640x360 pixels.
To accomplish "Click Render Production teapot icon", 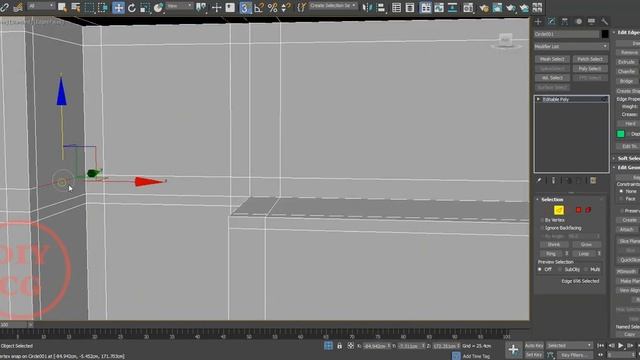I will pos(511,7).
